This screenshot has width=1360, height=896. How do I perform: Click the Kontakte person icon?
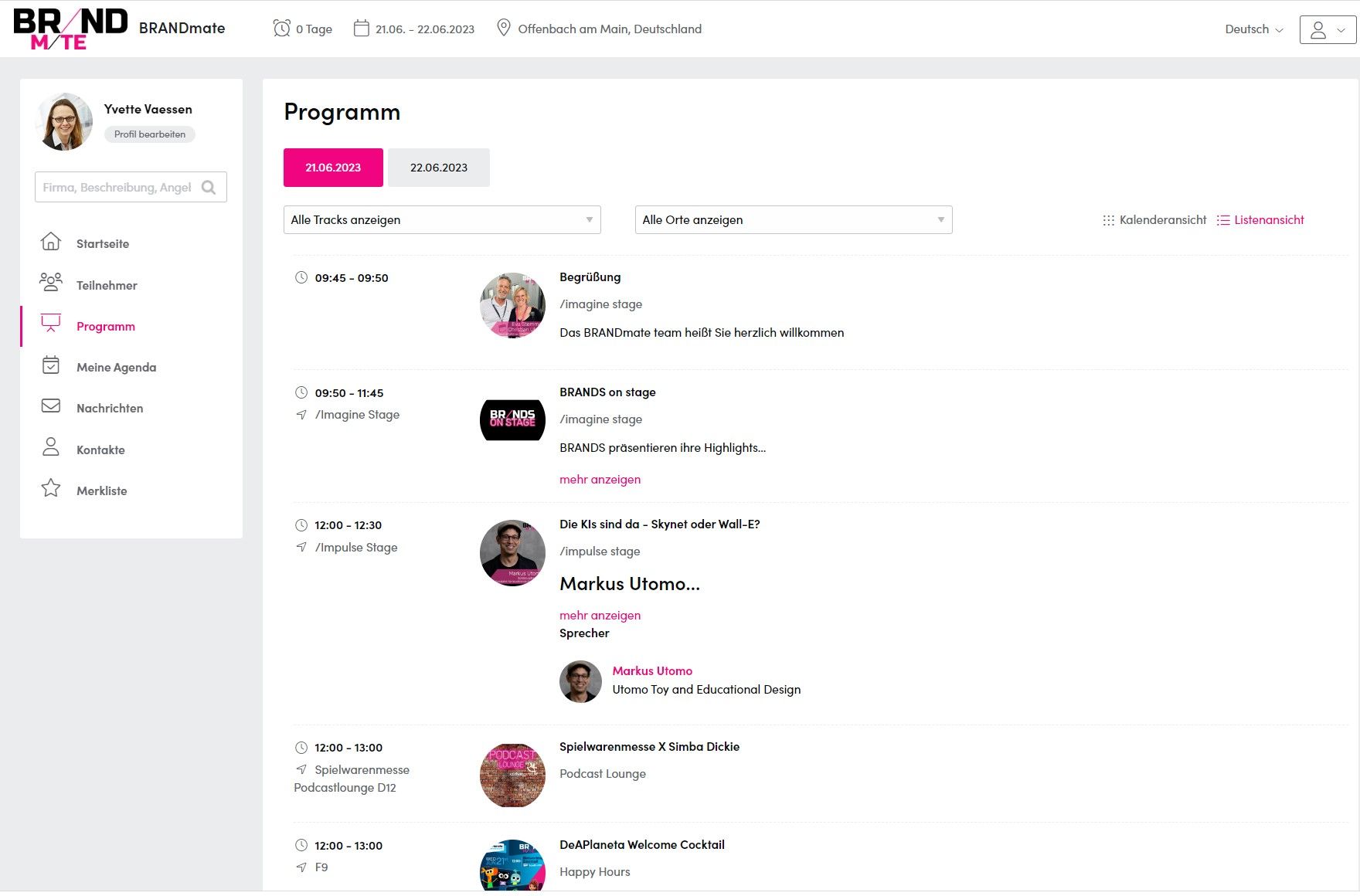[51, 448]
